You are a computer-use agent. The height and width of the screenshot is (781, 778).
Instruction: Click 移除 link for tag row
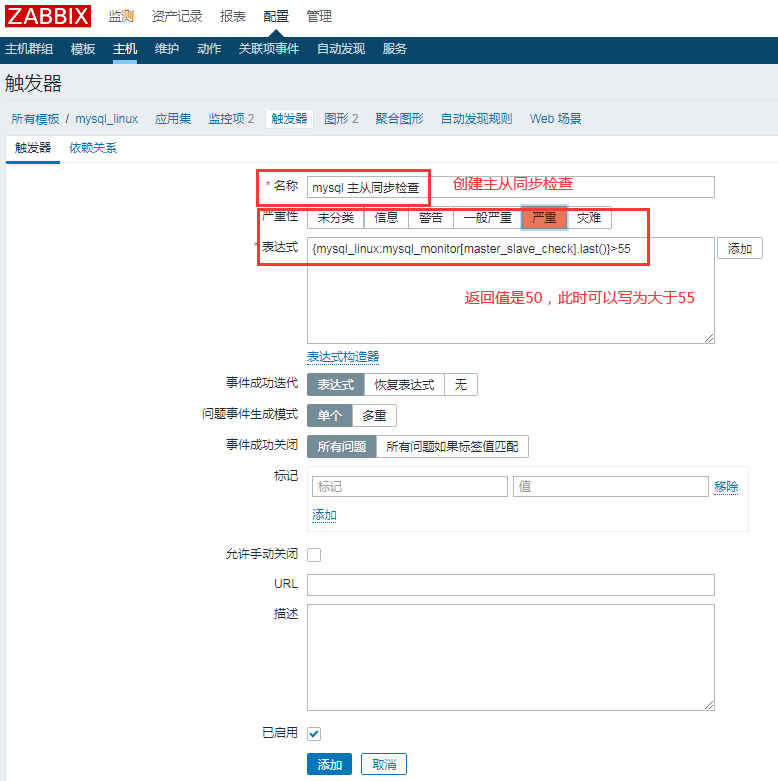726,487
